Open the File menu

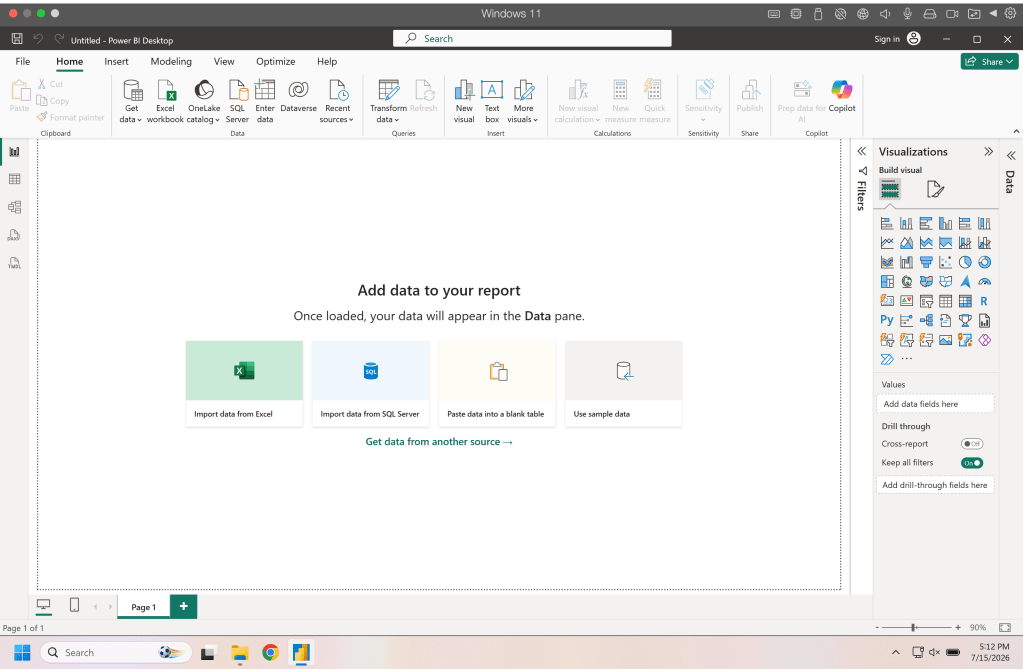[x=23, y=61]
